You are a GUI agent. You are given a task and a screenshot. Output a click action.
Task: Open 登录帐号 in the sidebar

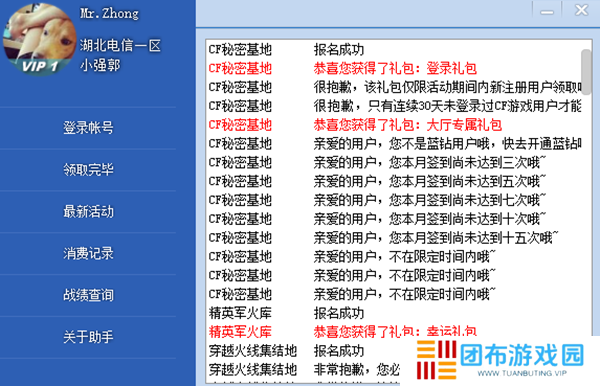88,128
